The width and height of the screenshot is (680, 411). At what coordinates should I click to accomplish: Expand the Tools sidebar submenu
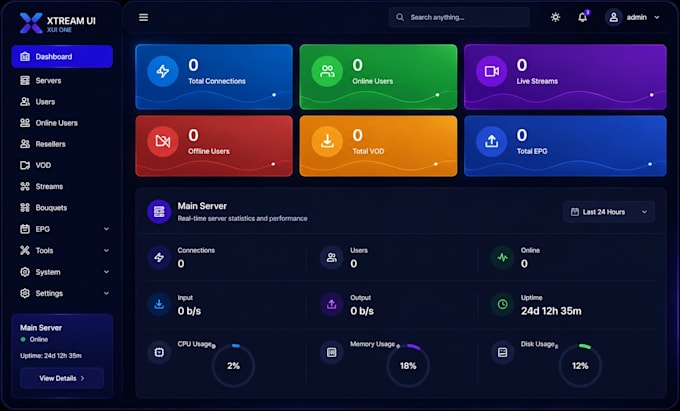[62, 250]
